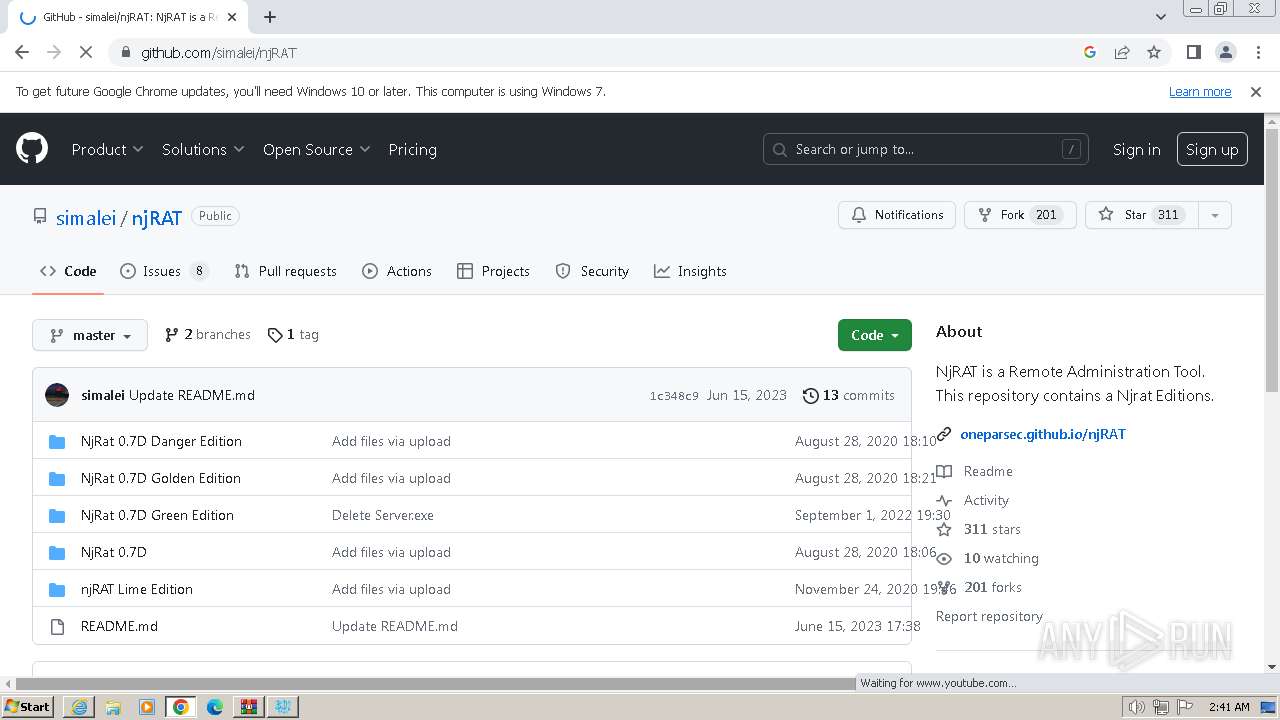The image size is (1280, 720).
Task: Expand the star list dropdown arrow
Action: (1214, 215)
